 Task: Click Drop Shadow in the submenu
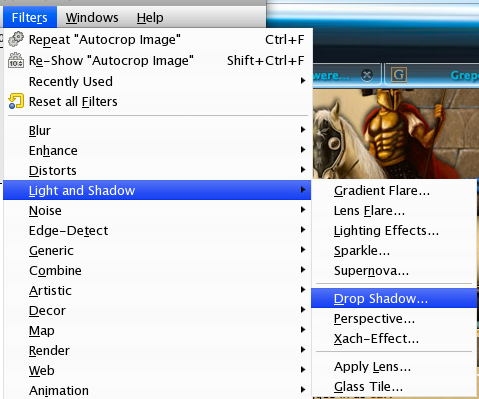pyautogui.click(x=394, y=298)
